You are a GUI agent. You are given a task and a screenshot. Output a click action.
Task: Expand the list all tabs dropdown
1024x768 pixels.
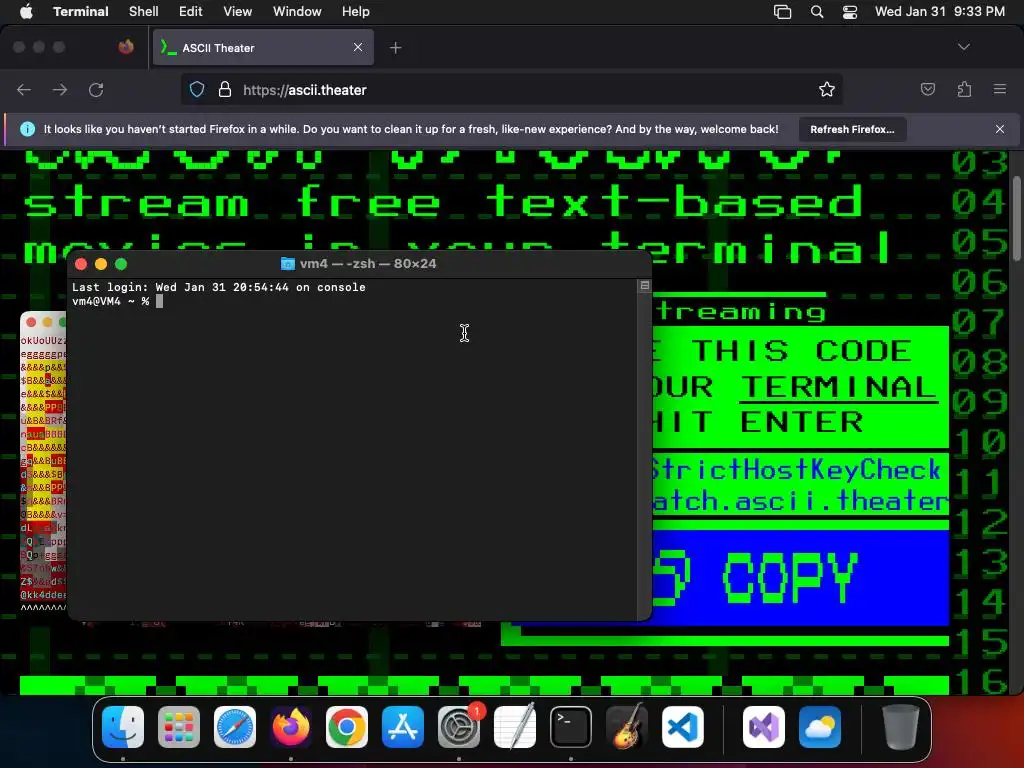click(963, 47)
